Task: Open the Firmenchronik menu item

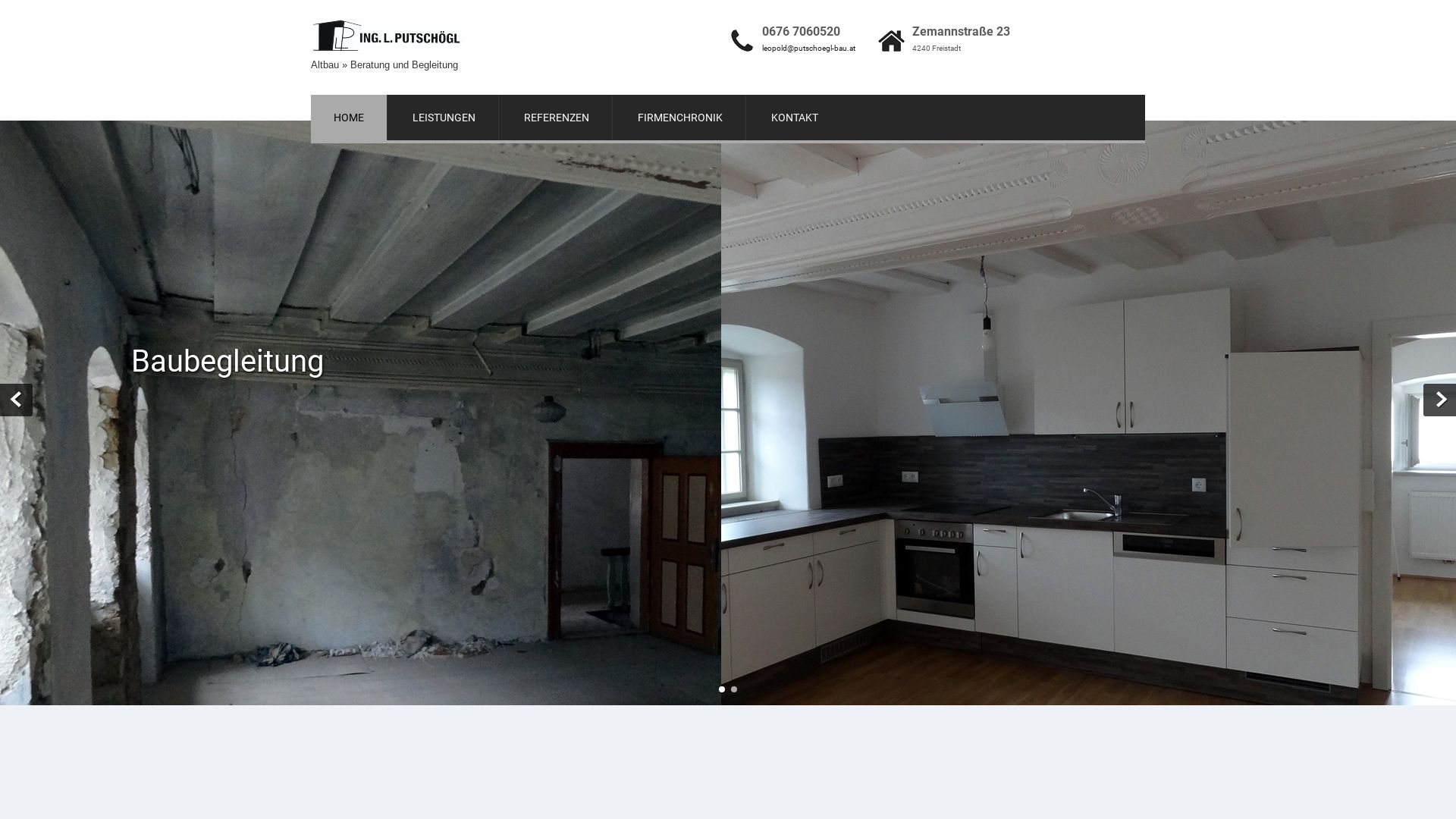Action: (679, 118)
